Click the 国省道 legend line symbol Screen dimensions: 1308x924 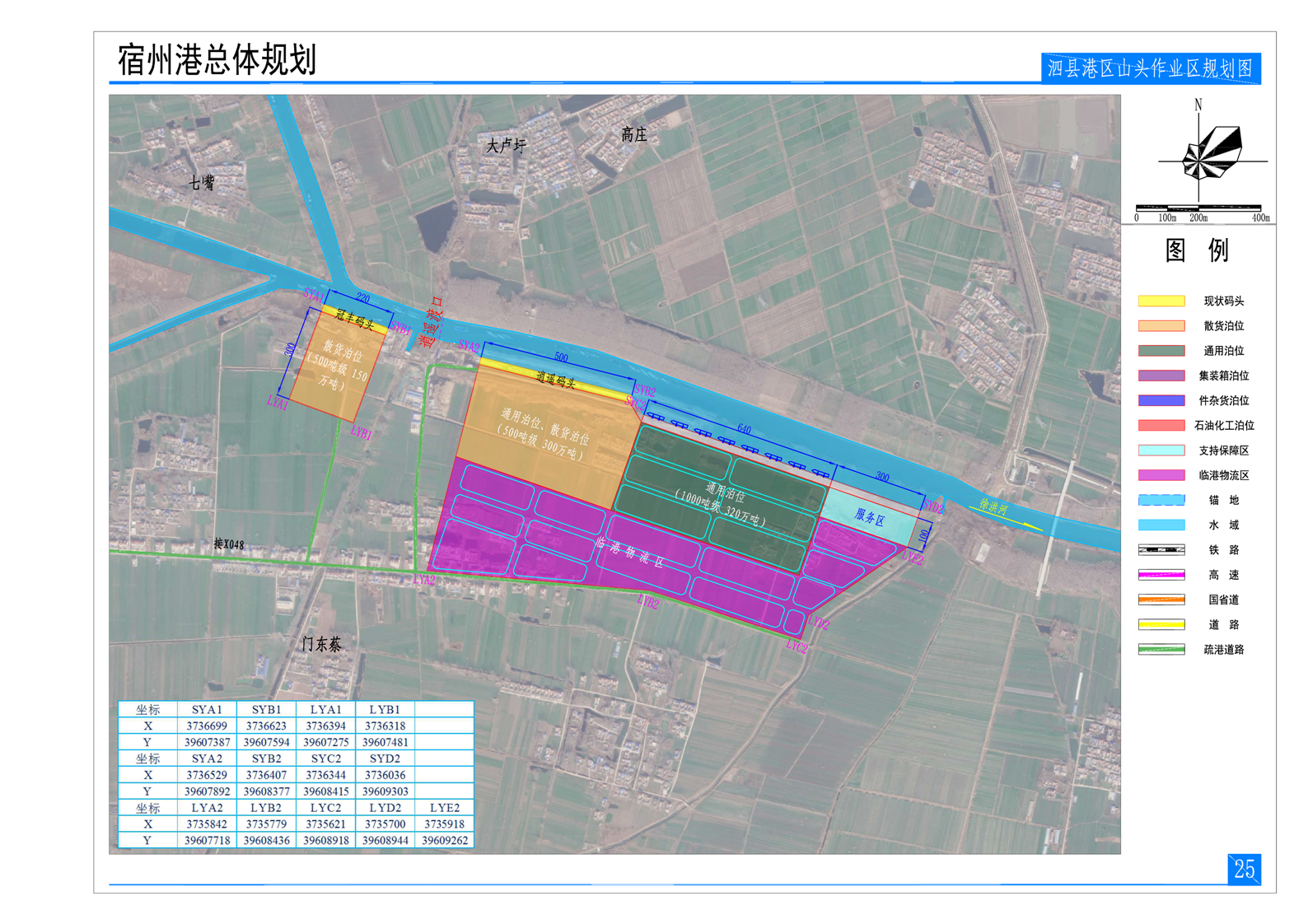1161,600
